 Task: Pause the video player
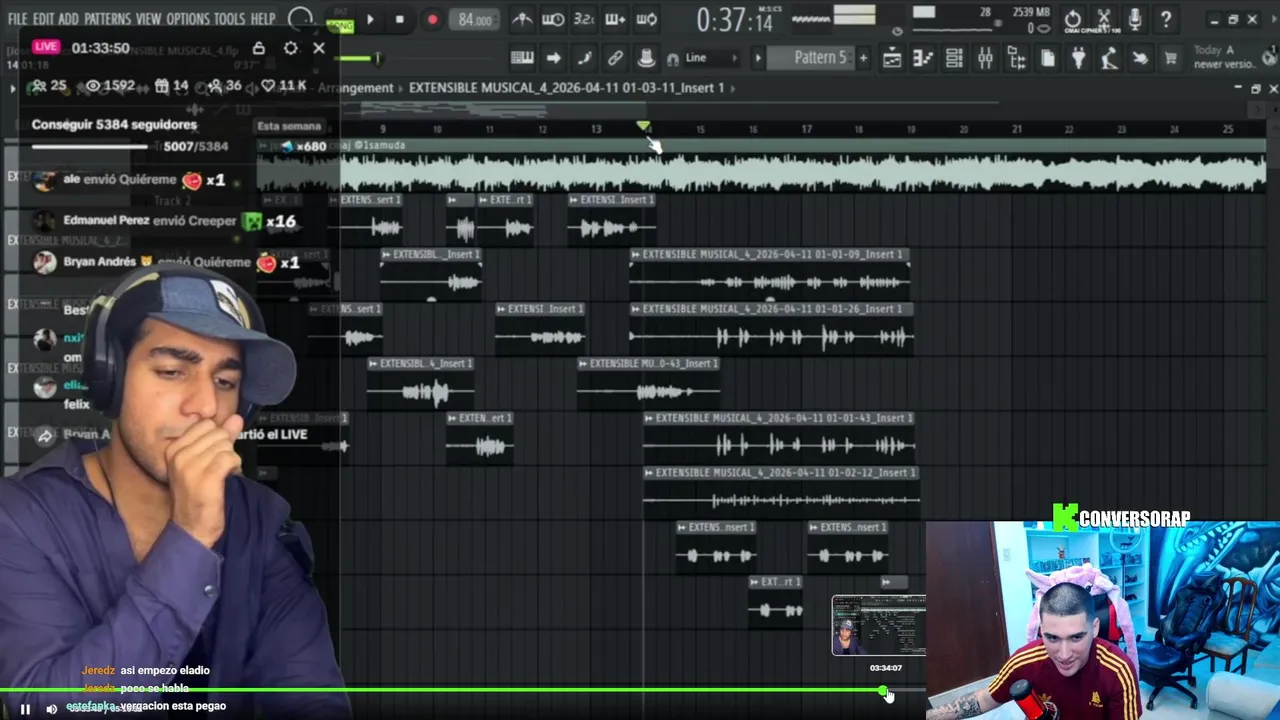pos(25,709)
